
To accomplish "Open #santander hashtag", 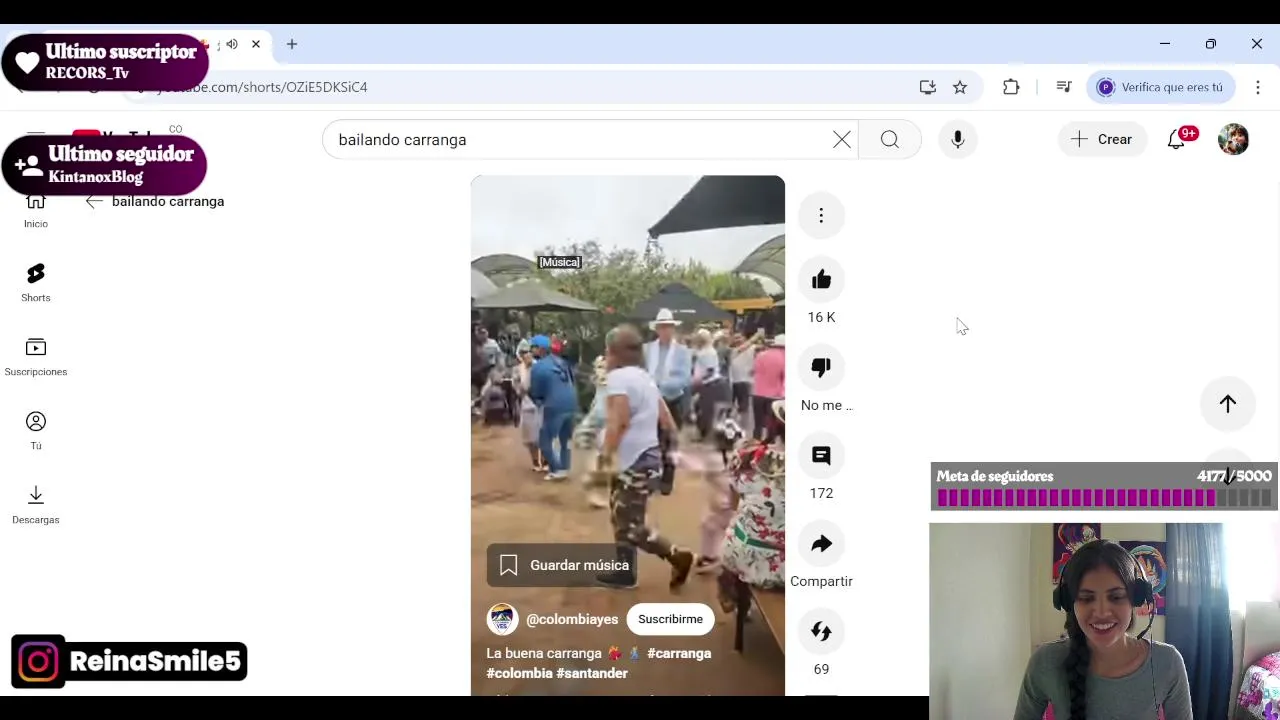I will 592,674.
